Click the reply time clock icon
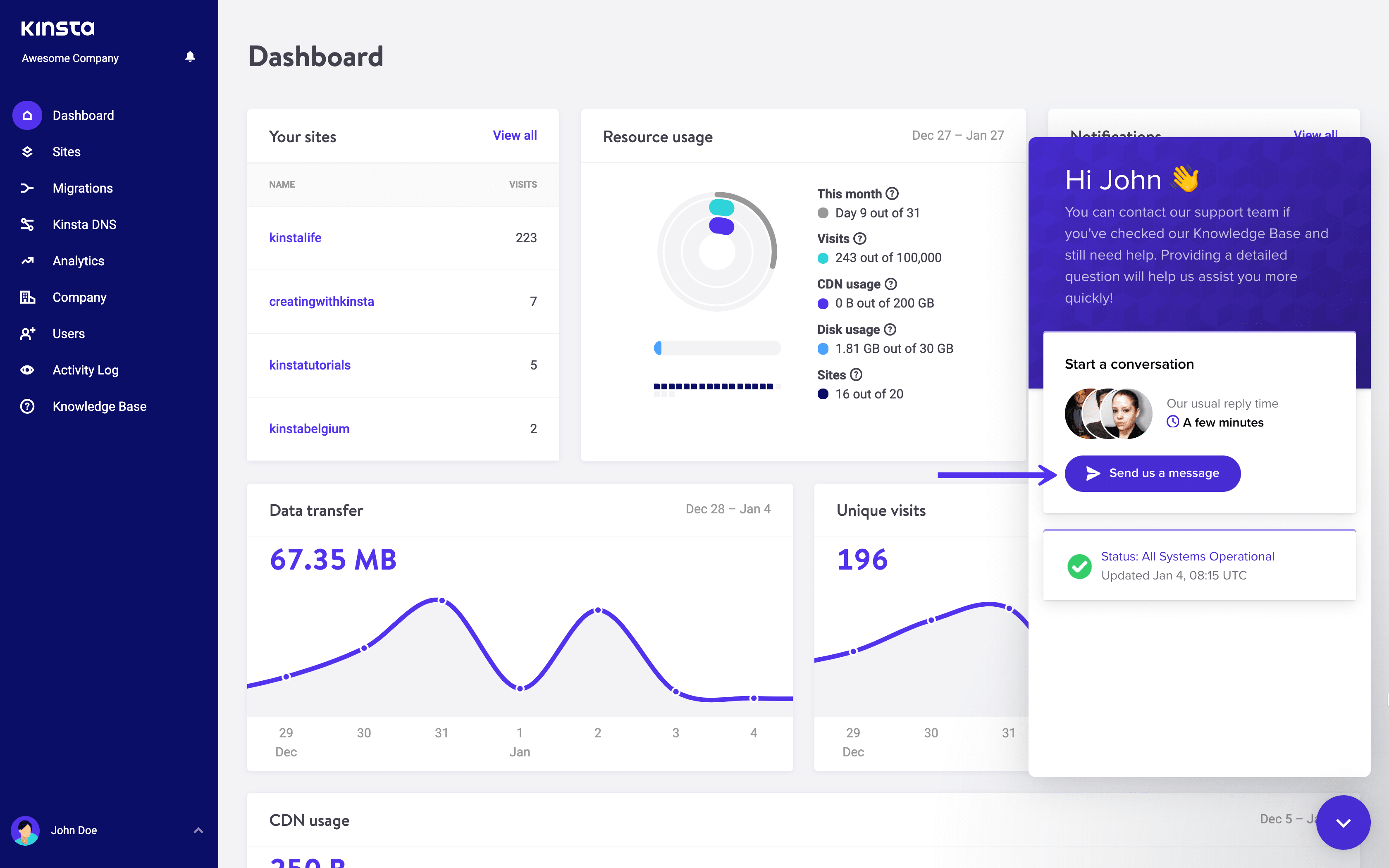 click(1173, 422)
